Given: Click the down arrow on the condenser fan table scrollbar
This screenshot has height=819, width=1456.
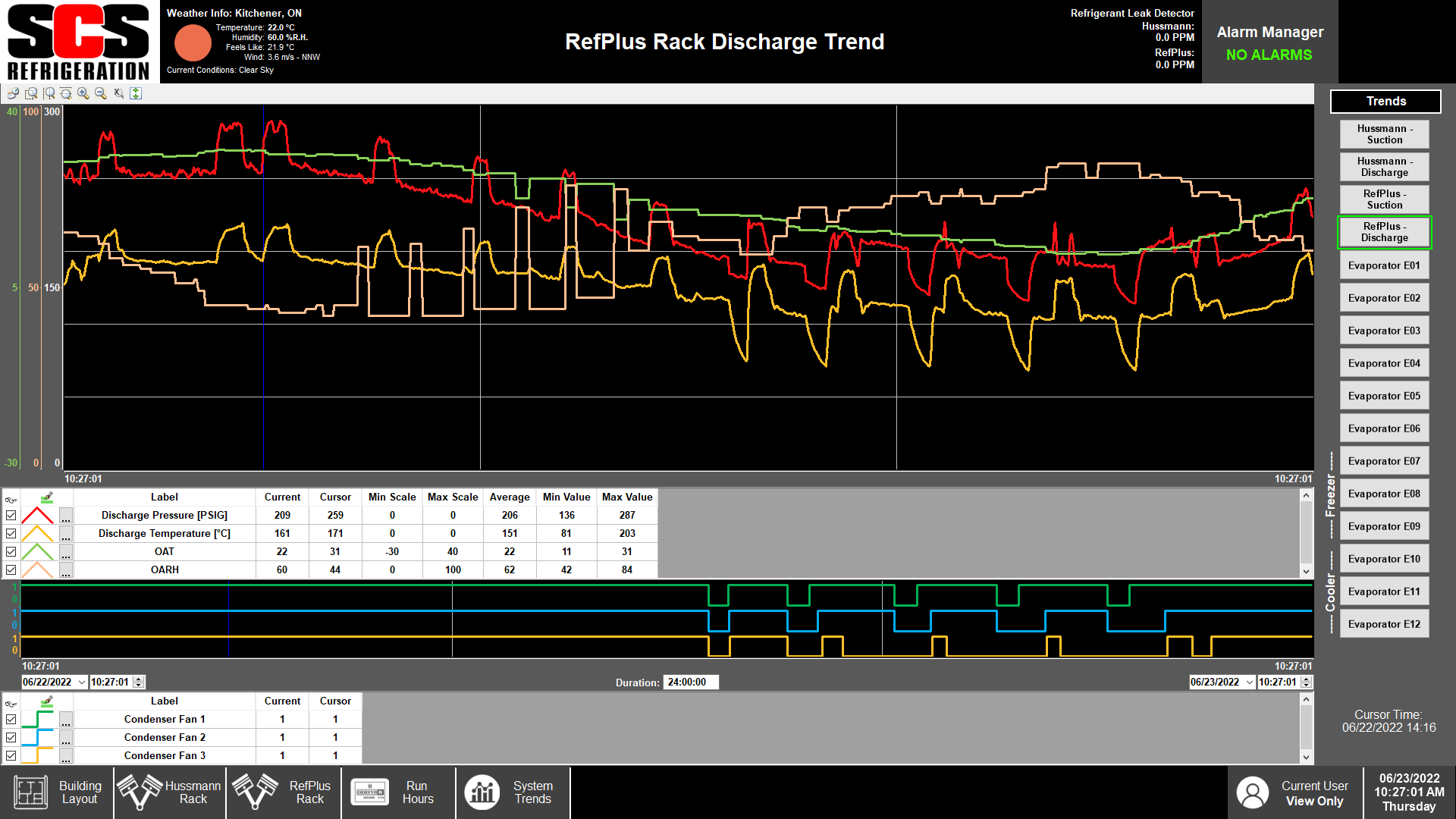Looking at the screenshot, I should (1306, 757).
